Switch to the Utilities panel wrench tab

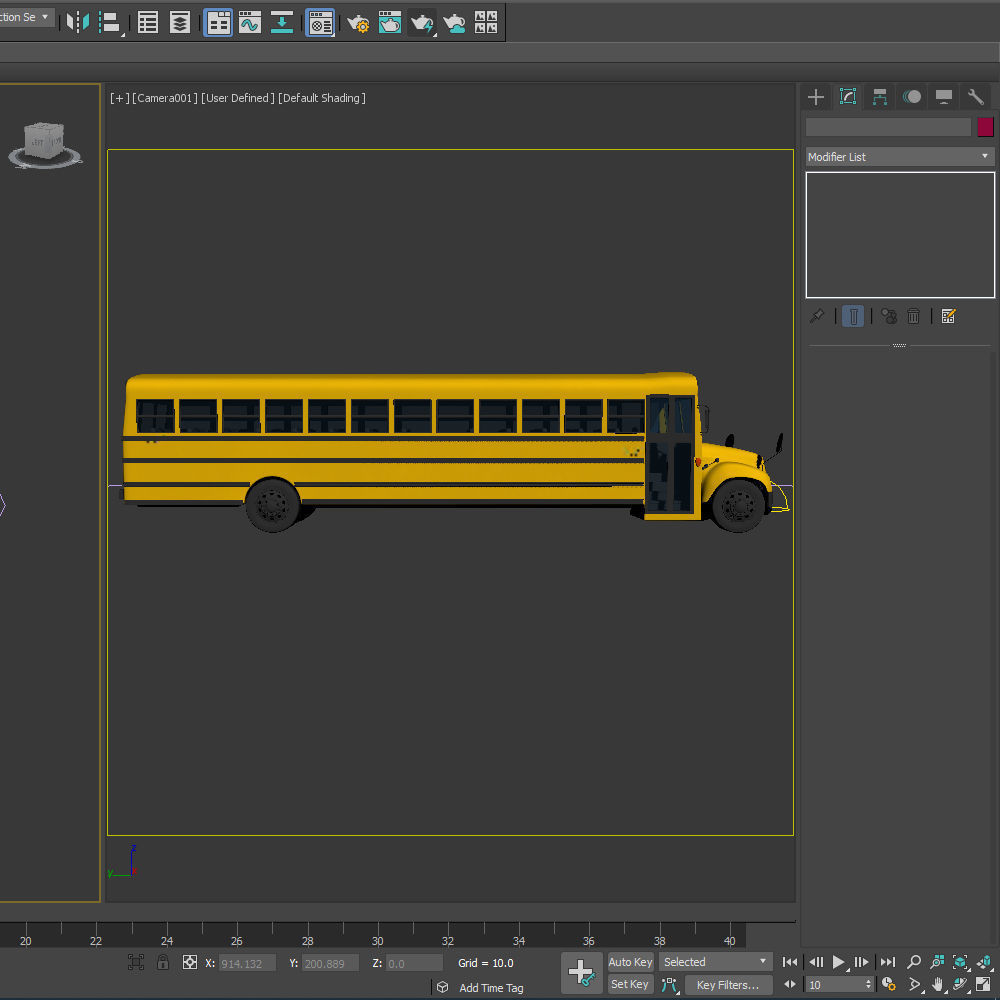[x=975, y=97]
